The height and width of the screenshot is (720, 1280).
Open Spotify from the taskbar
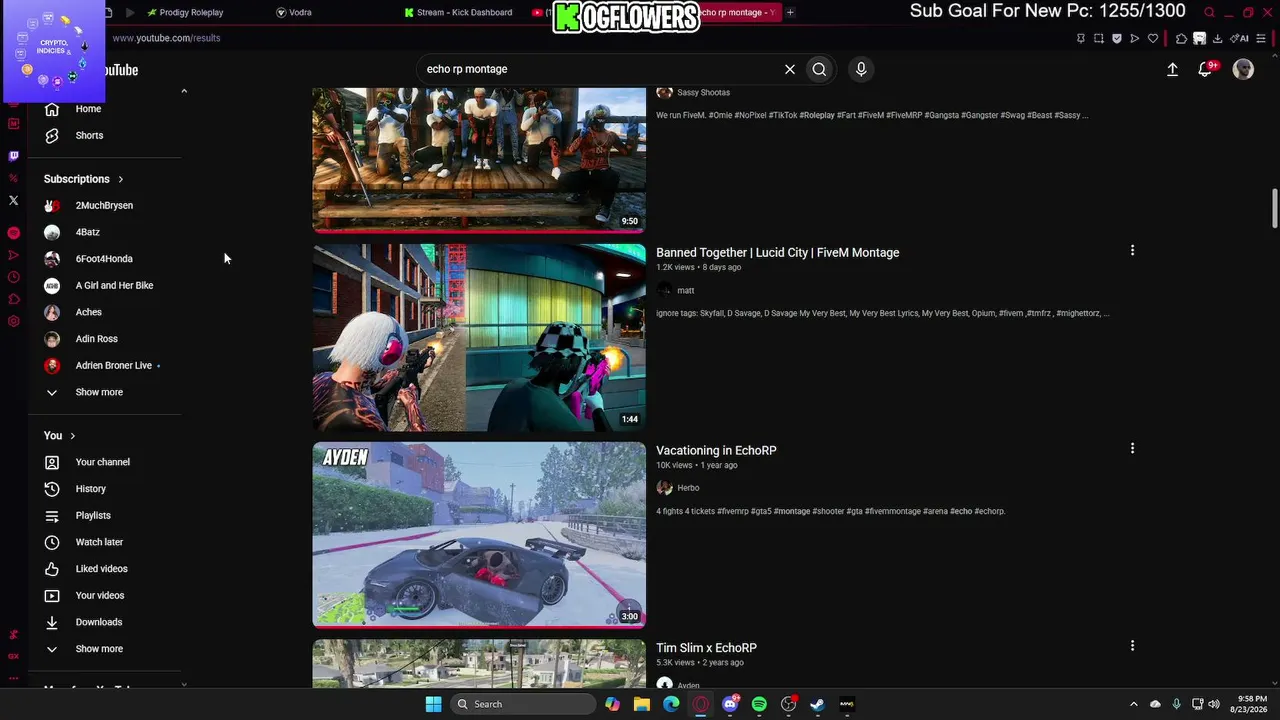click(759, 704)
